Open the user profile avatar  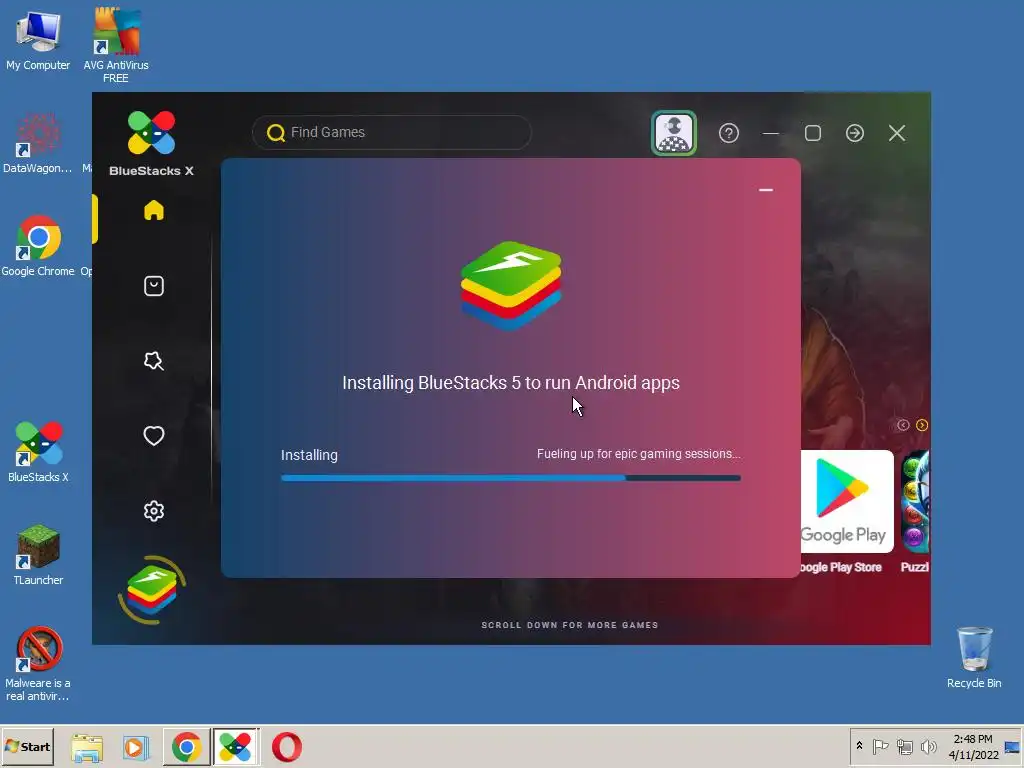(x=673, y=133)
